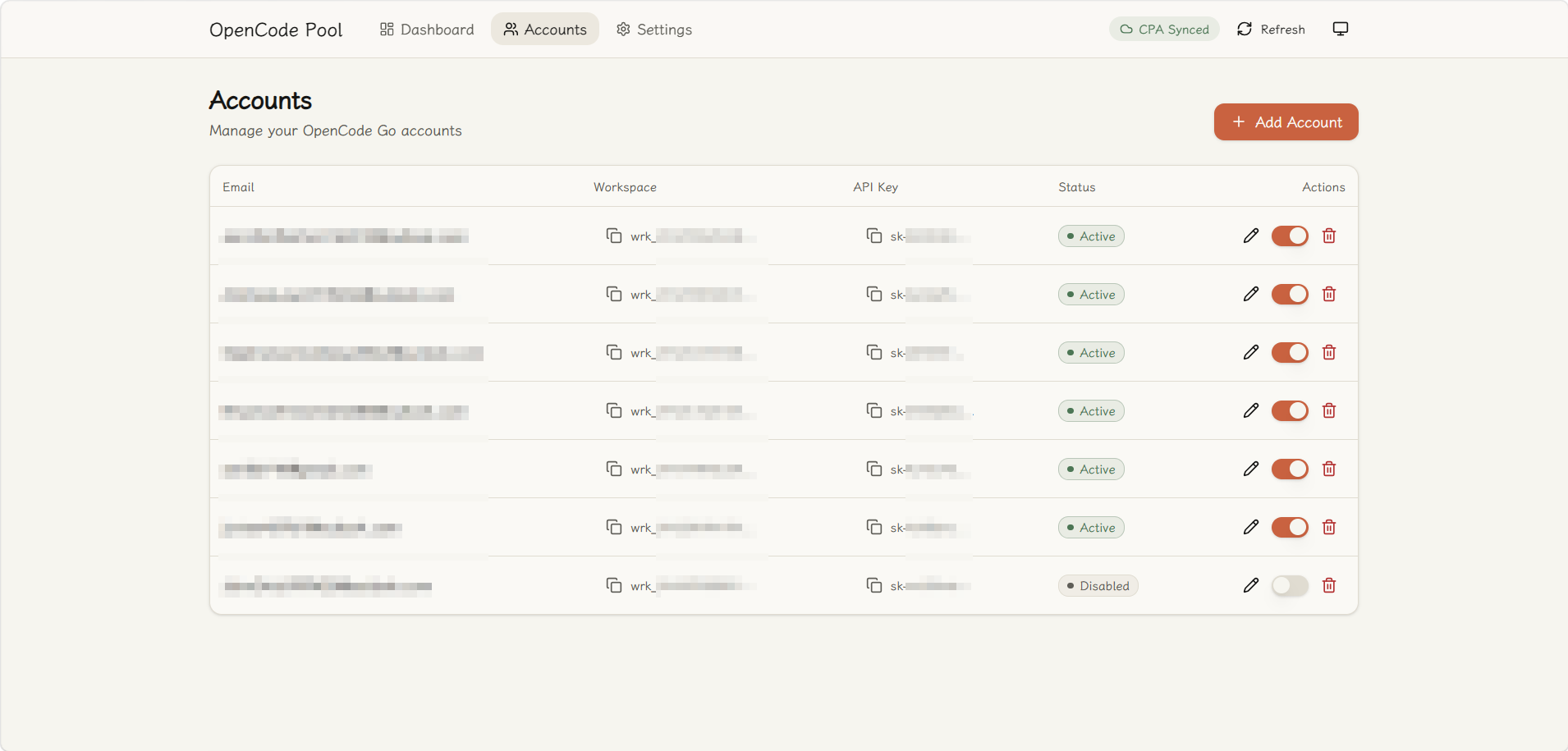The image size is (1568, 751).
Task: Copy API key in fifth account row
Action: pos(874,469)
